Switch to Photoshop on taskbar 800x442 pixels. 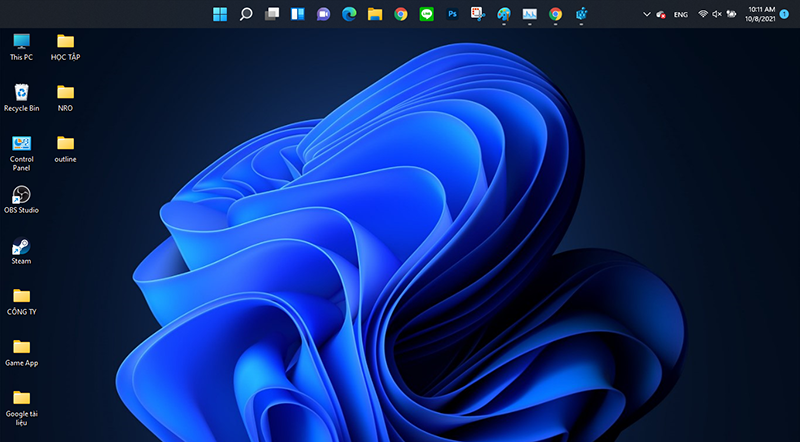pyautogui.click(x=452, y=14)
